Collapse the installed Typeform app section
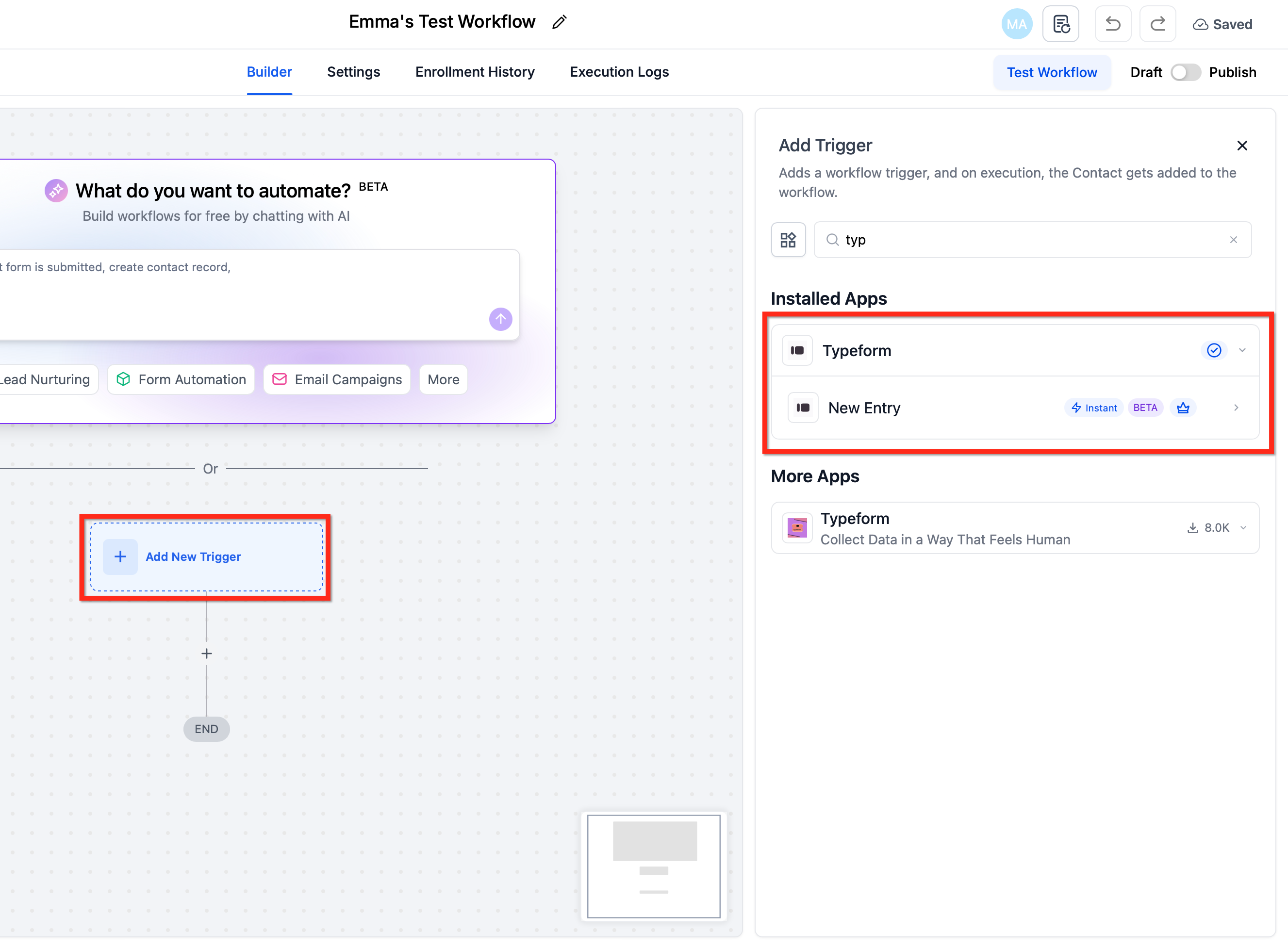1288x949 pixels. pyautogui.click(x=1242, y=350)
